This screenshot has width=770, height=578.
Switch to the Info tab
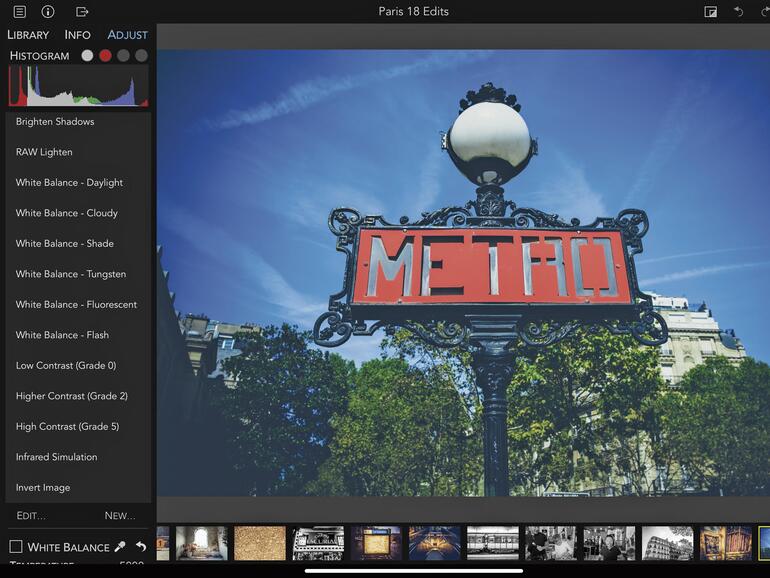click(78, 35)
